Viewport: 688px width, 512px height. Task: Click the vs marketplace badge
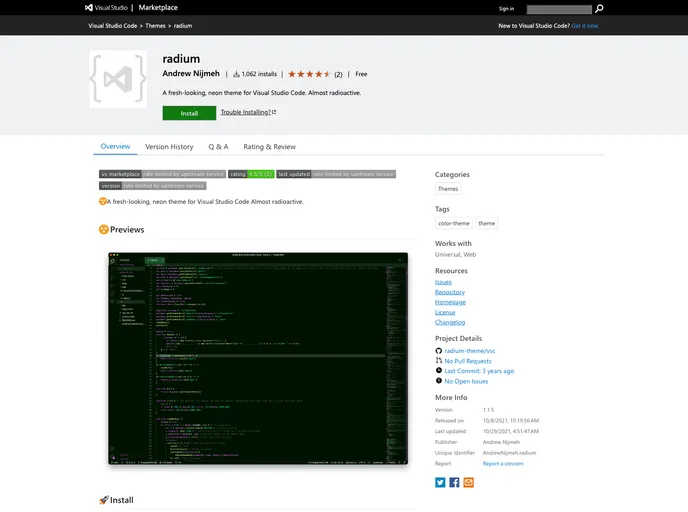pos(162,174)
